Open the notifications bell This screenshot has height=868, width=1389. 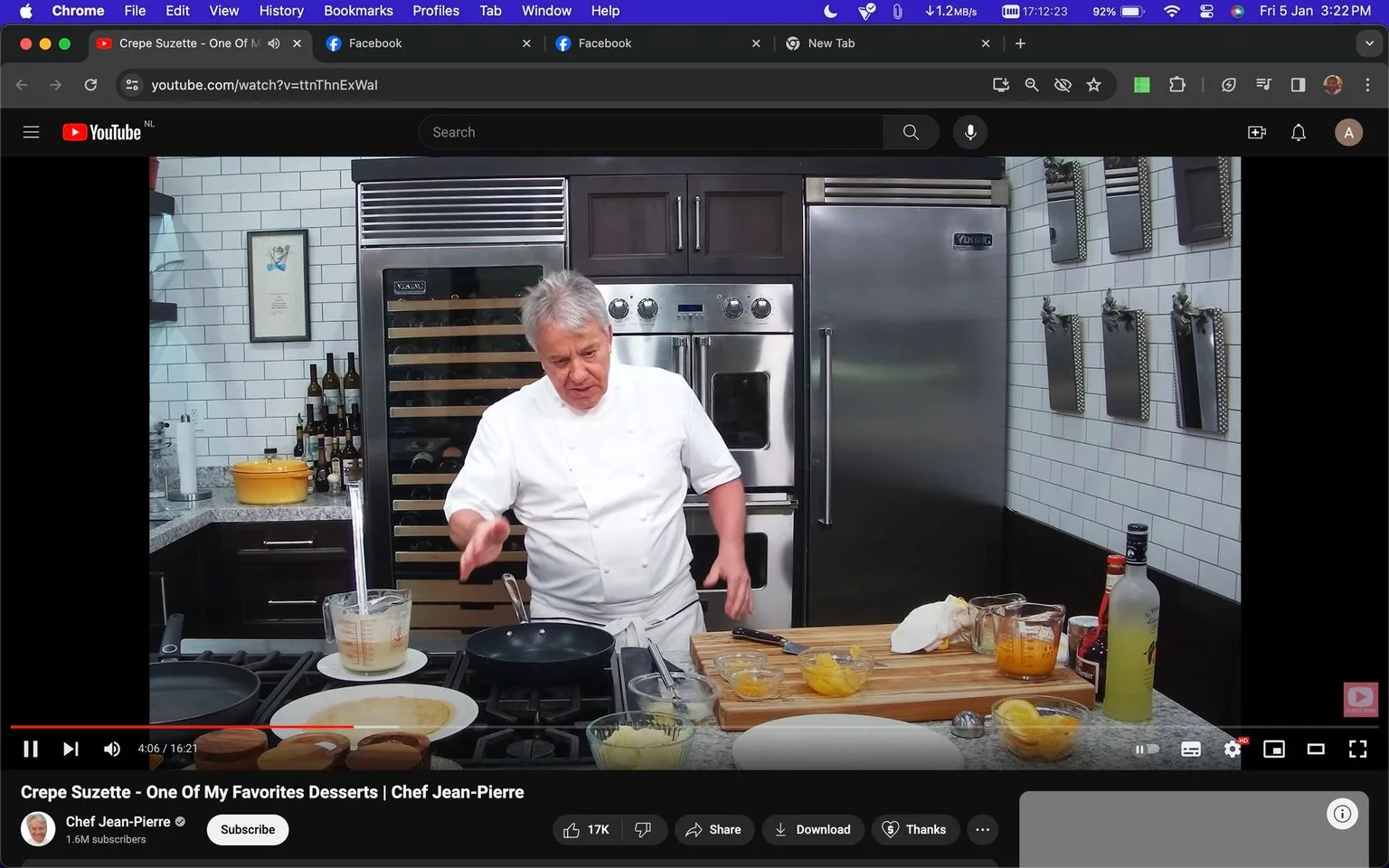[1299, 132]
